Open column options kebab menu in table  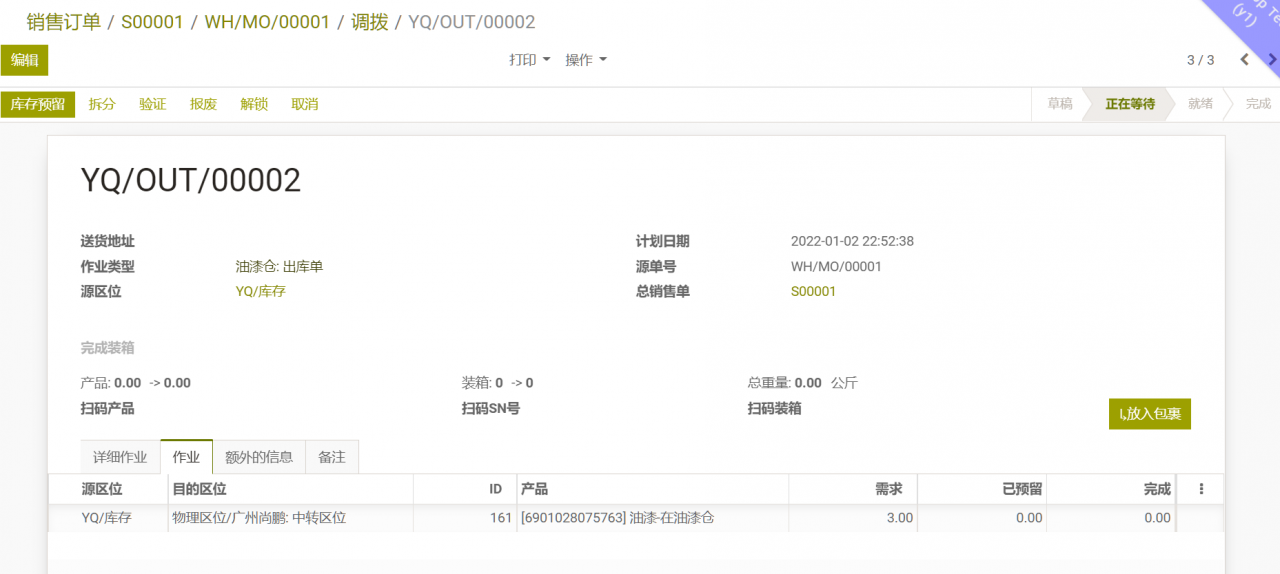(x=1201, y=489)
